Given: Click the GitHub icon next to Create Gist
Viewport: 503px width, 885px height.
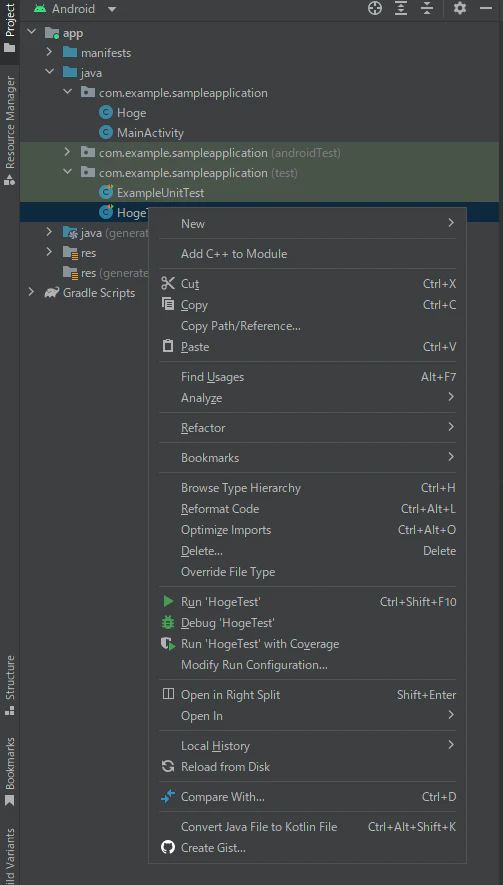Looking at the screenshot, I should click(x=168, y=847).
